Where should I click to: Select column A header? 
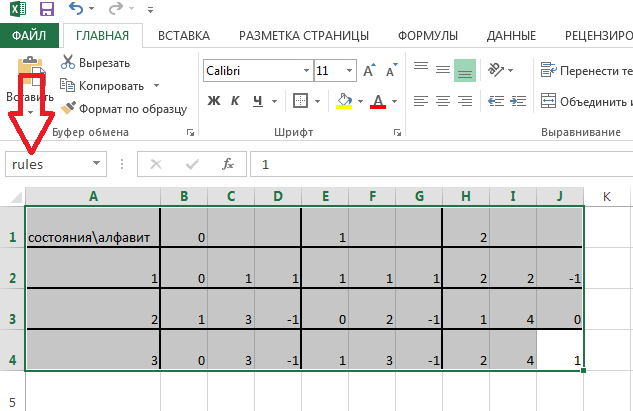93,197
